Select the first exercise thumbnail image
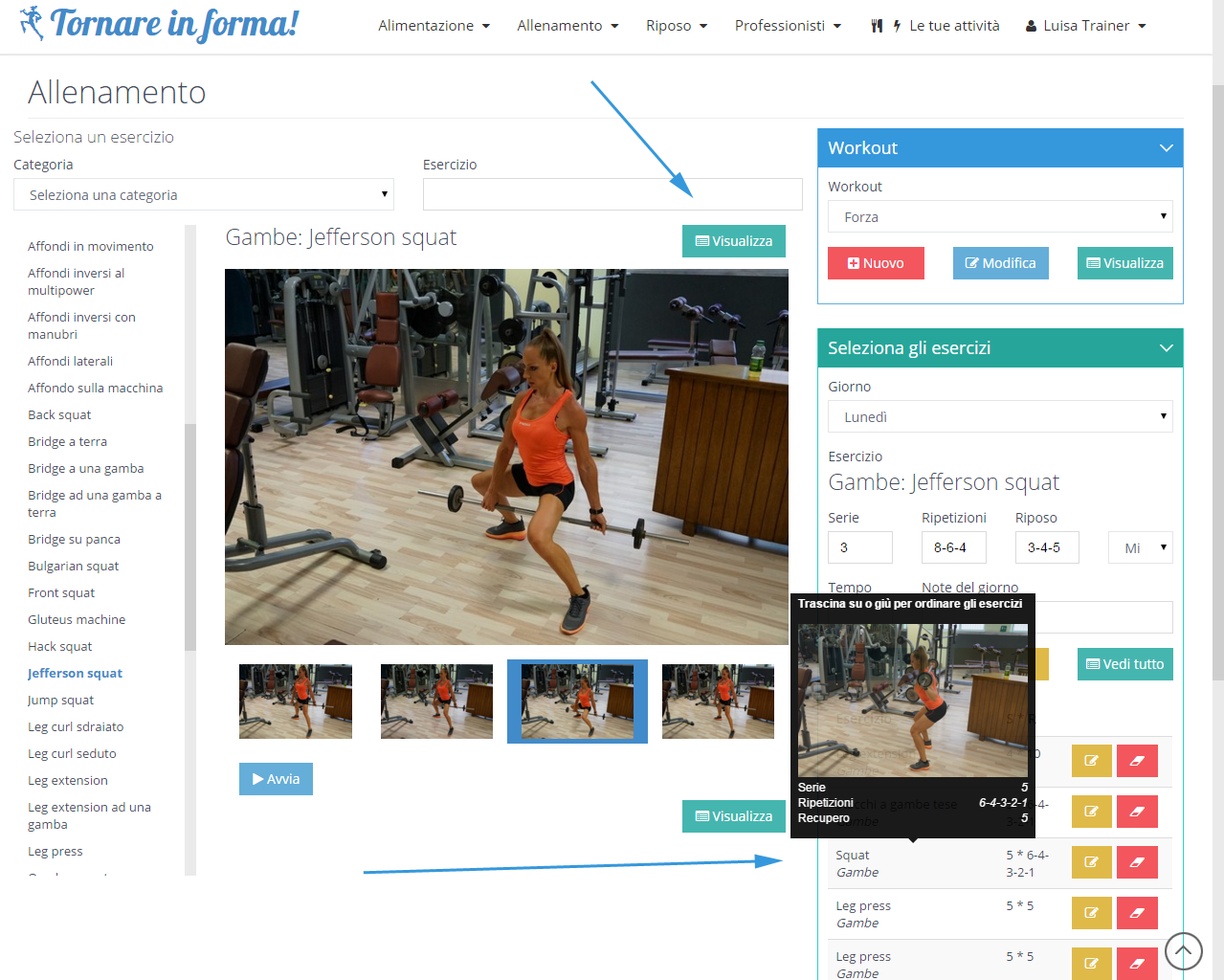Viewport: 1224px width, 980px height. tap(296, 702)
